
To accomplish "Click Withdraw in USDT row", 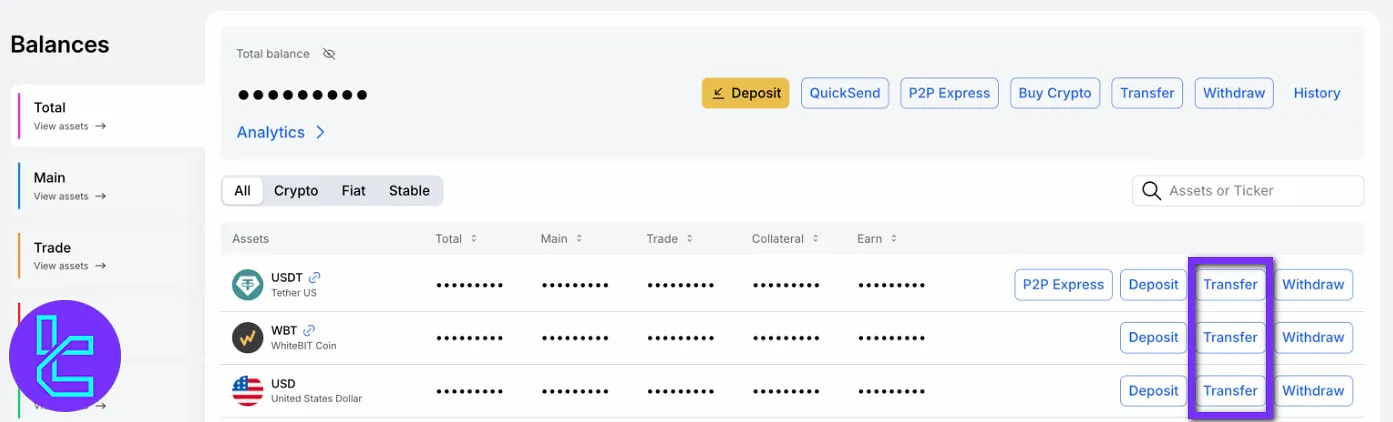I will (x=1313, y=285).
